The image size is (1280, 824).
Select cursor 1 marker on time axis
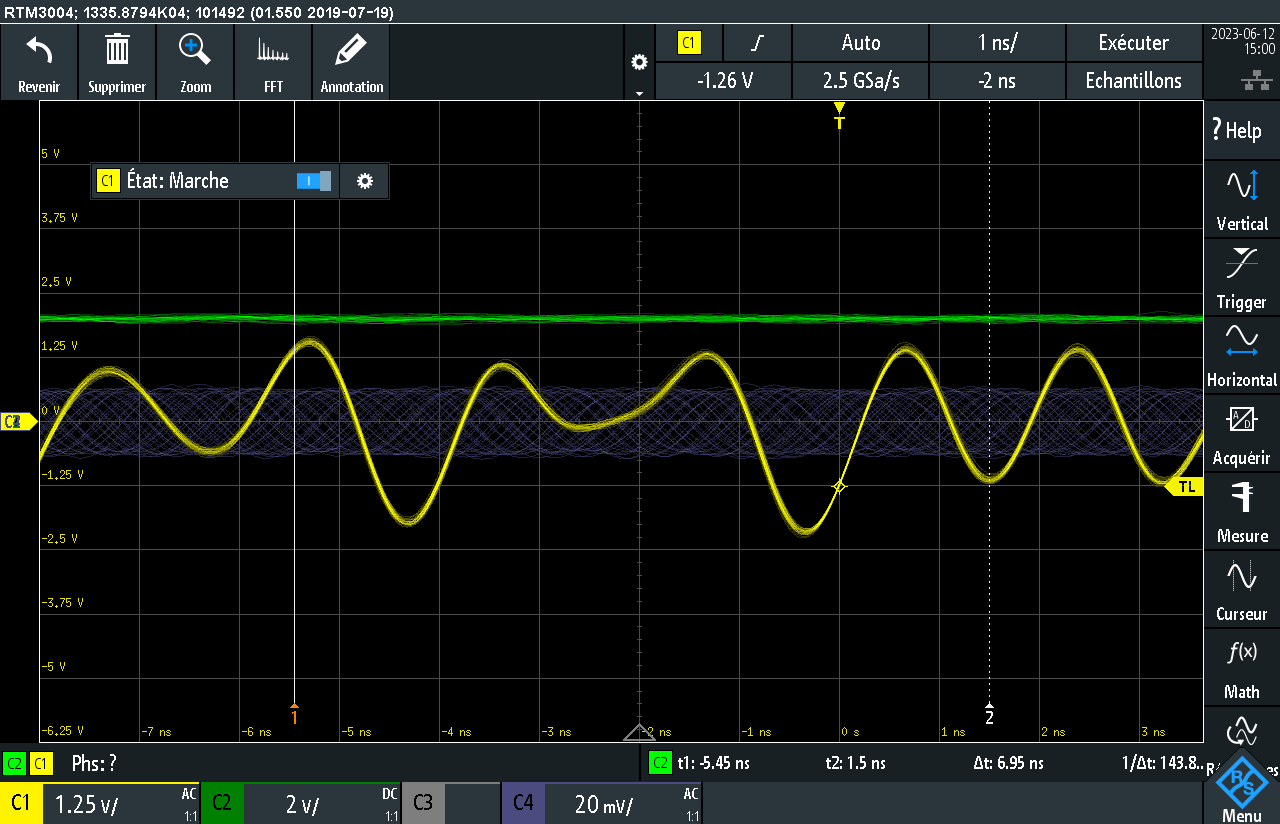pos(294,714)
